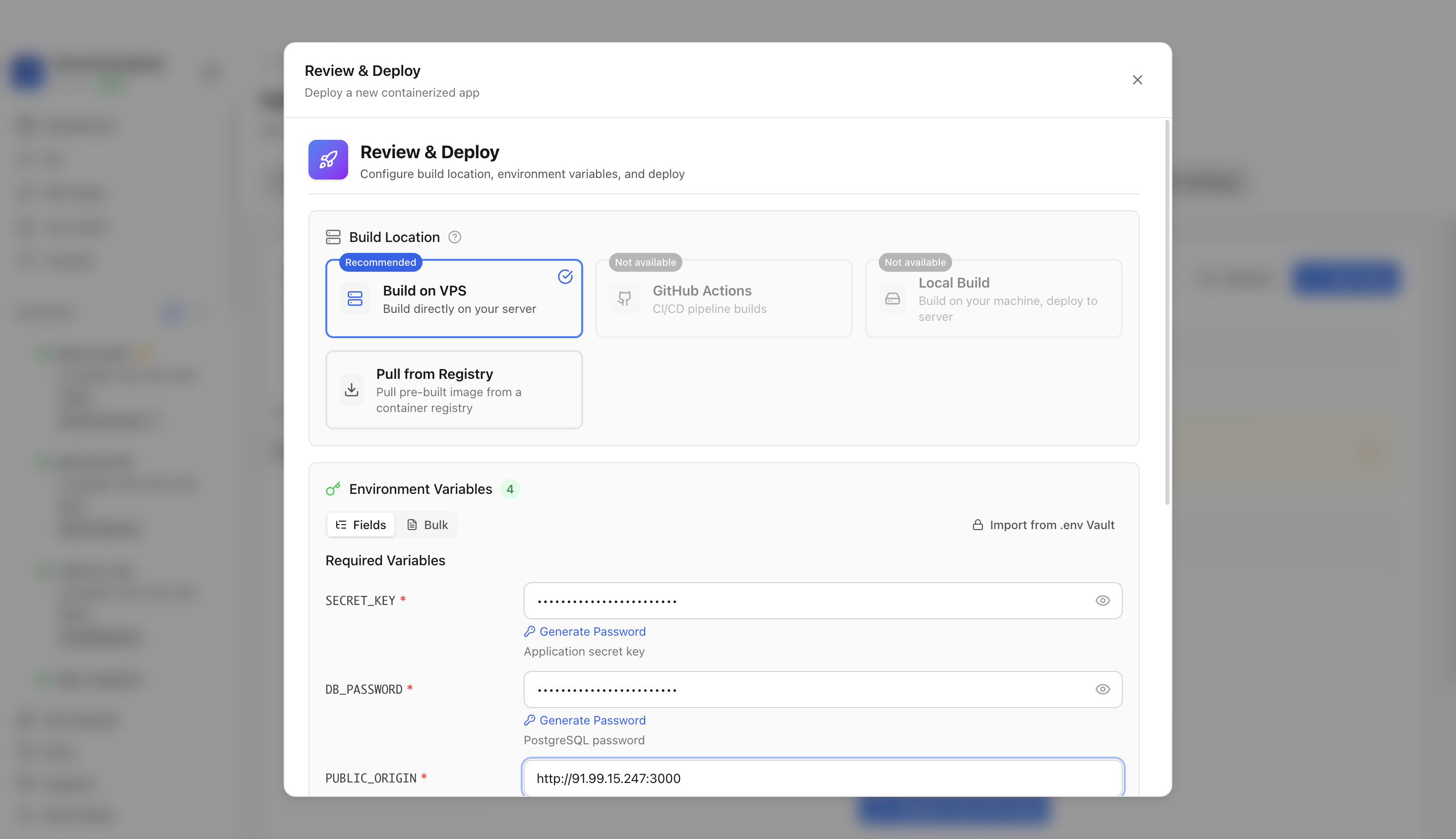Open Build Location help tooltip icon
1456x839 pixels.
455,238
